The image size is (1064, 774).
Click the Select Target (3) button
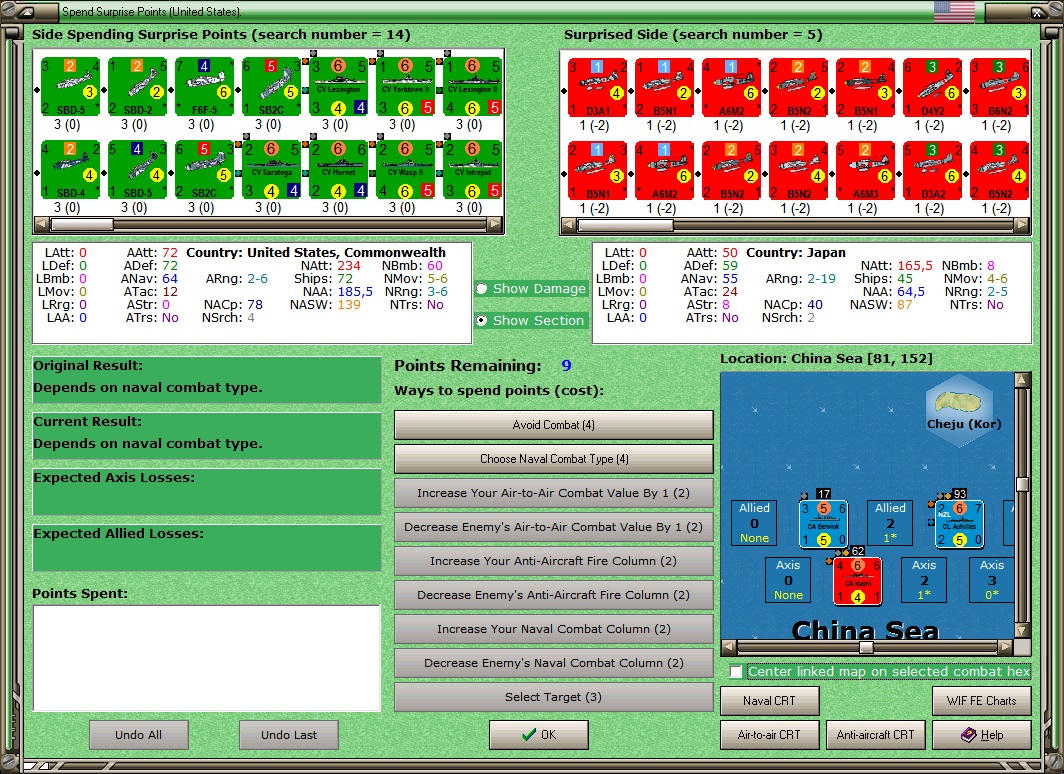click(x=554, y=697)
